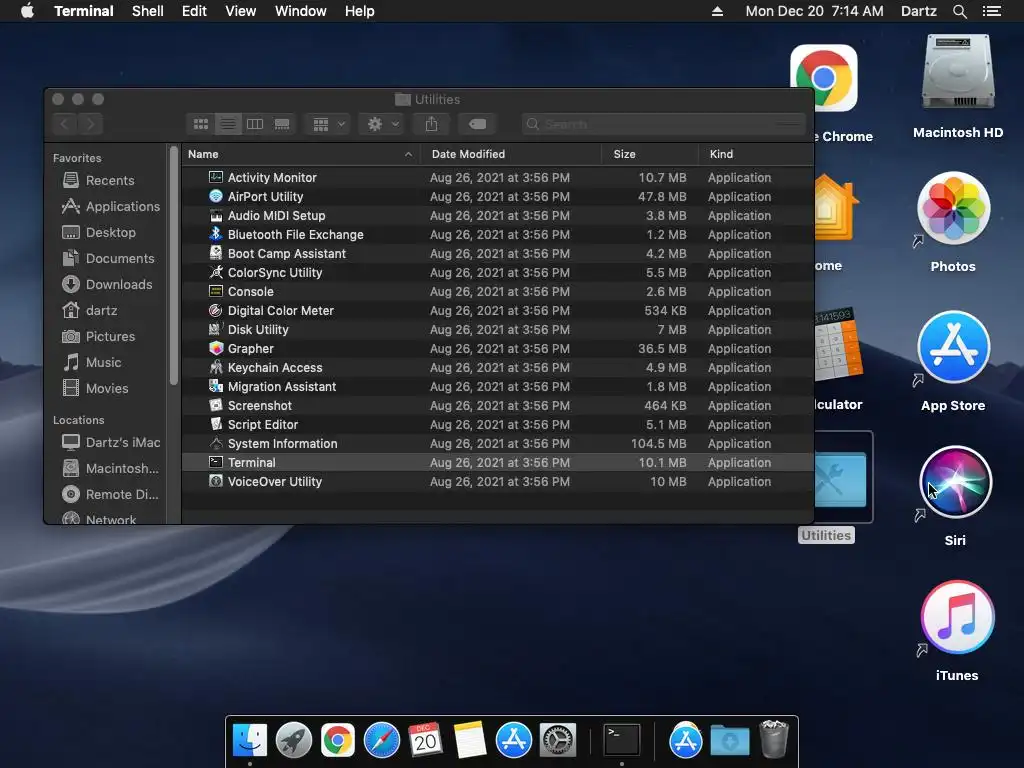This screenshot has height=768, width=1024.
Task: Open the View menu
Action: pos(240,11)
